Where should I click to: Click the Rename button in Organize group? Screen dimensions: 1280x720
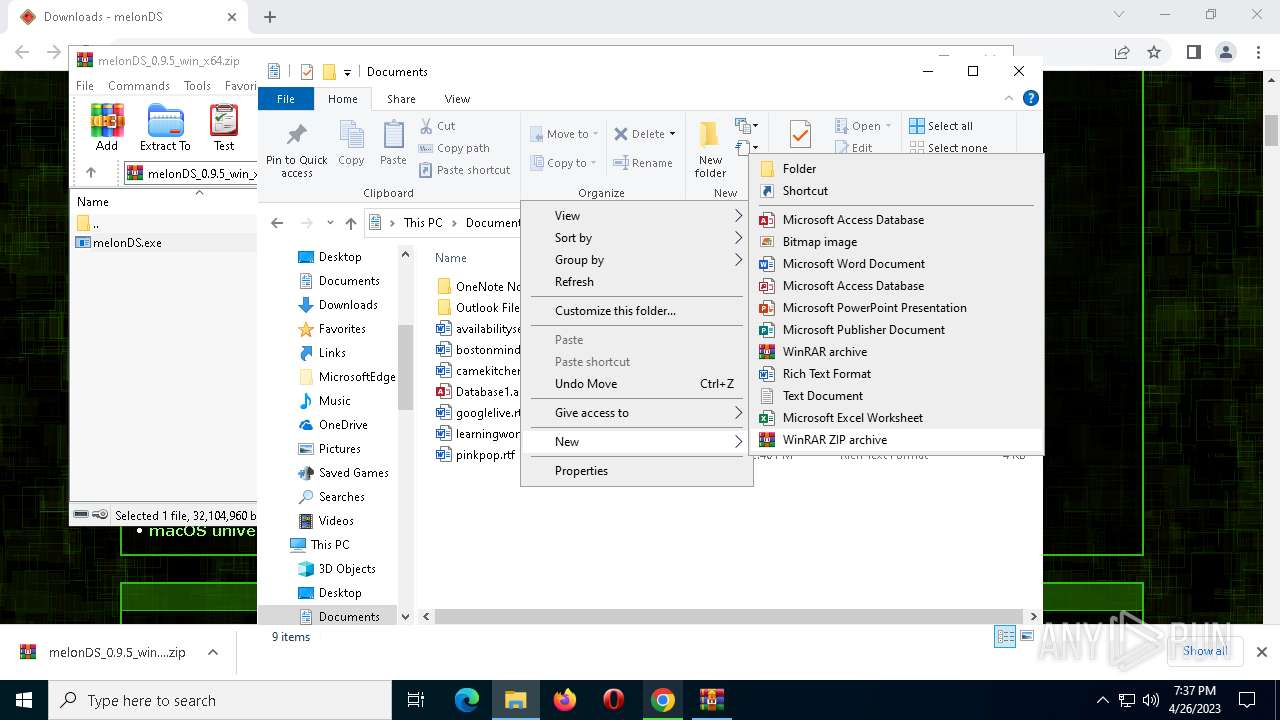click(642, 163)
